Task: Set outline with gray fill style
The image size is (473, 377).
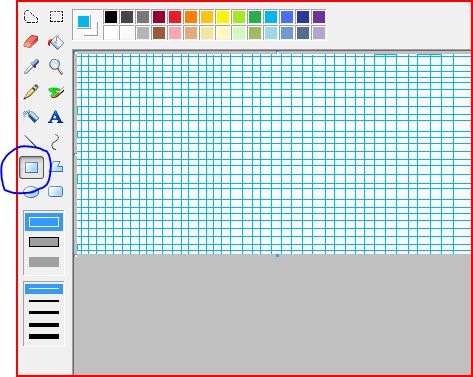Action: click(44, 242)
